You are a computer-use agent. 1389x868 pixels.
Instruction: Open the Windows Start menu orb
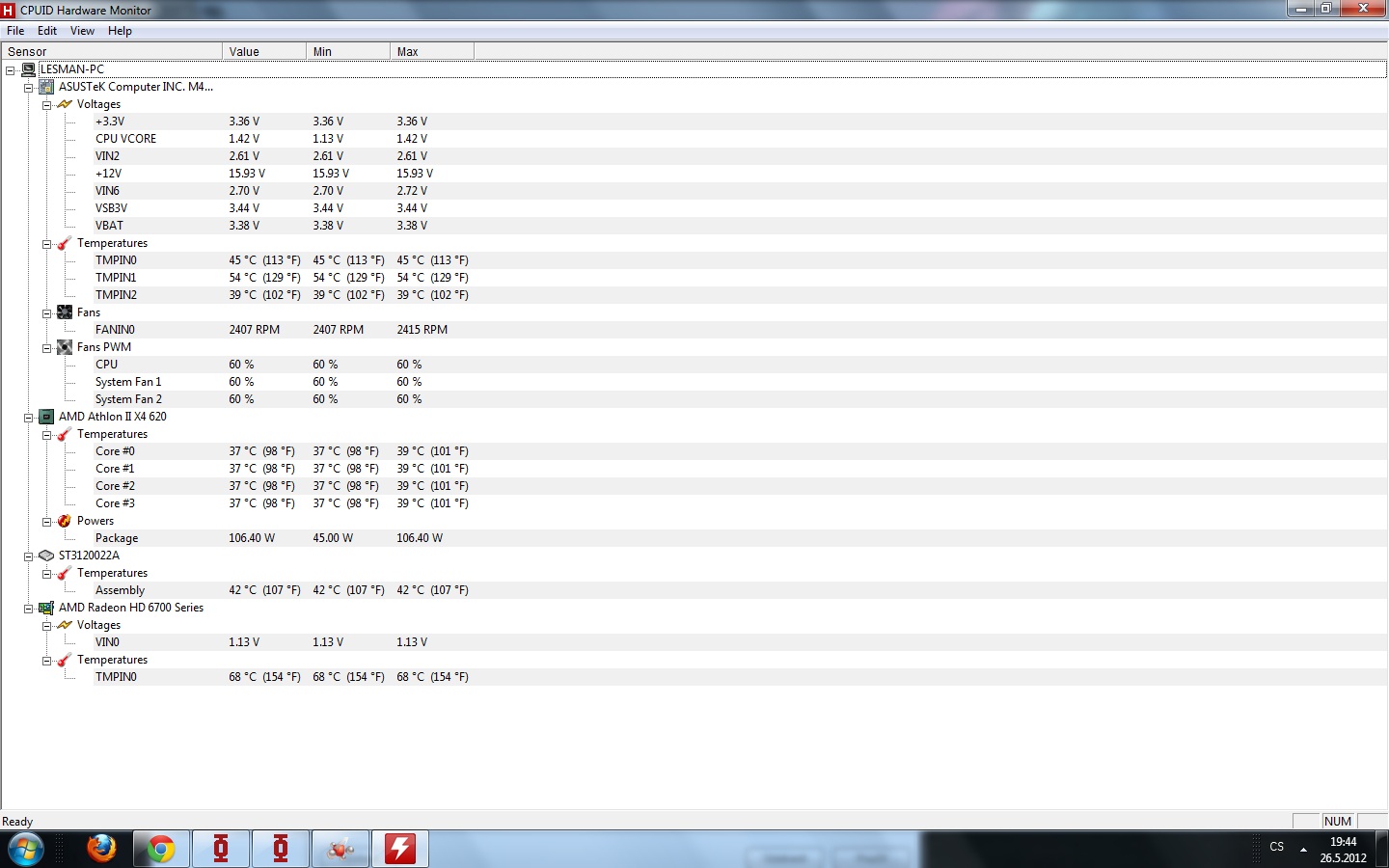[x=26, y=850]
